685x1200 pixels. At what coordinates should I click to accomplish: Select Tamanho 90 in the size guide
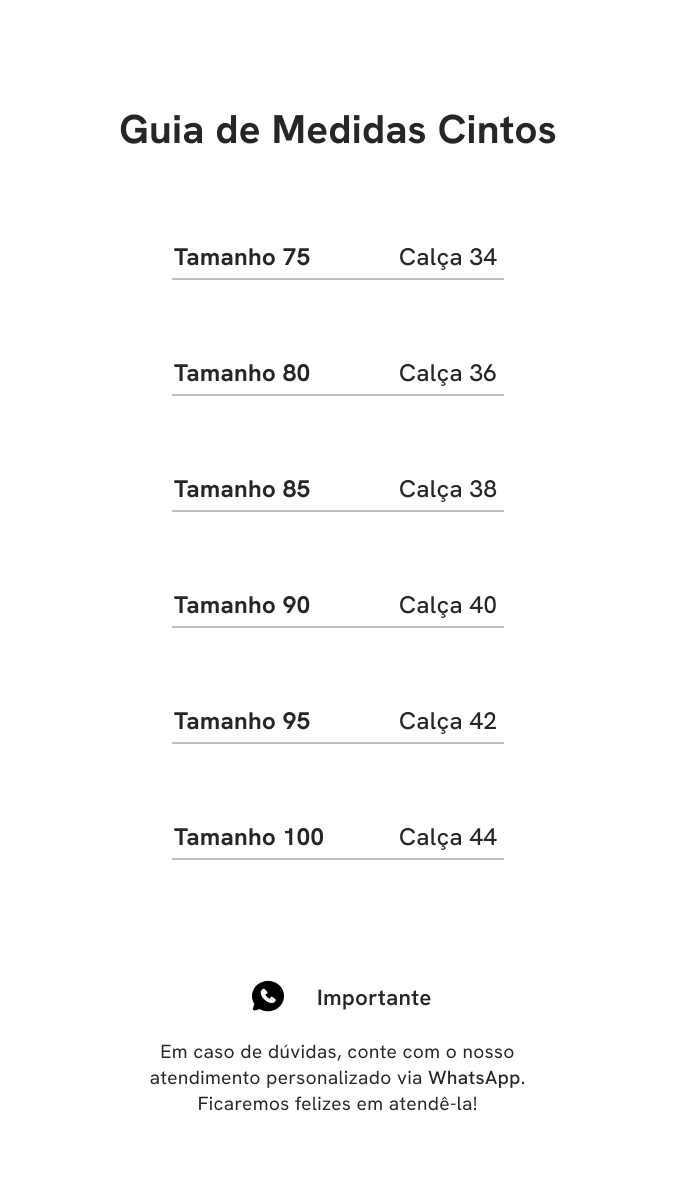(242, 605)
